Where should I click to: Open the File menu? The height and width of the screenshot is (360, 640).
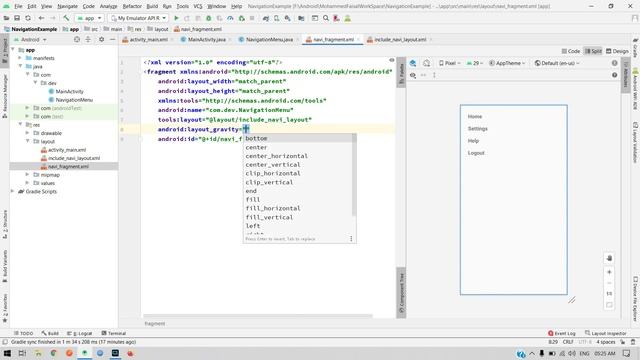coord(18,7)
